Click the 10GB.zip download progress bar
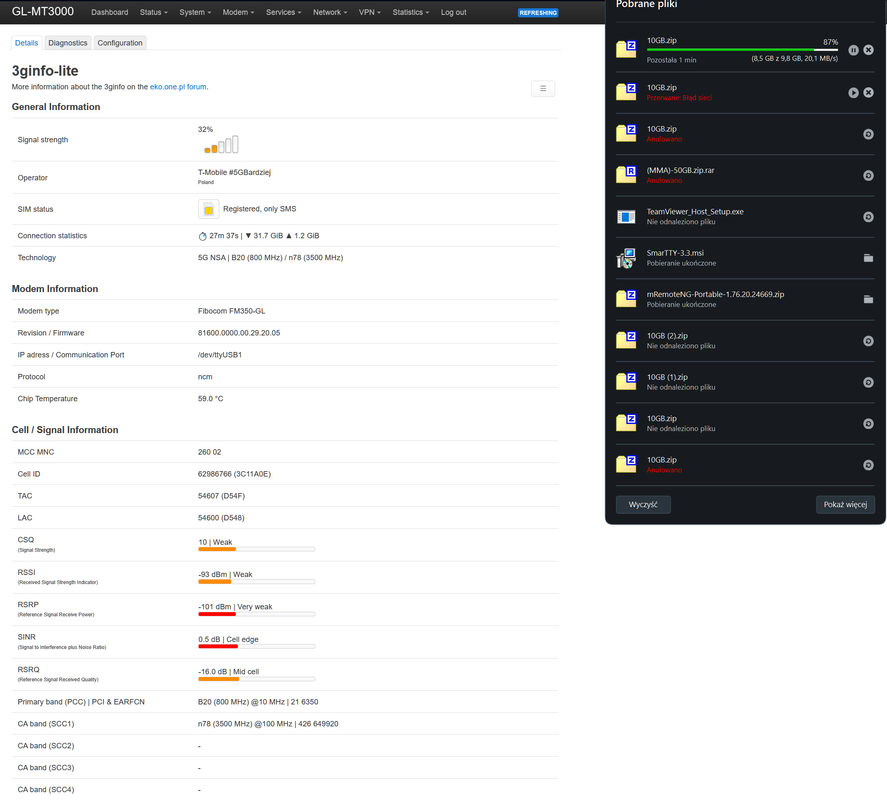This screenshot has height=800, width=887. point(742,50)
